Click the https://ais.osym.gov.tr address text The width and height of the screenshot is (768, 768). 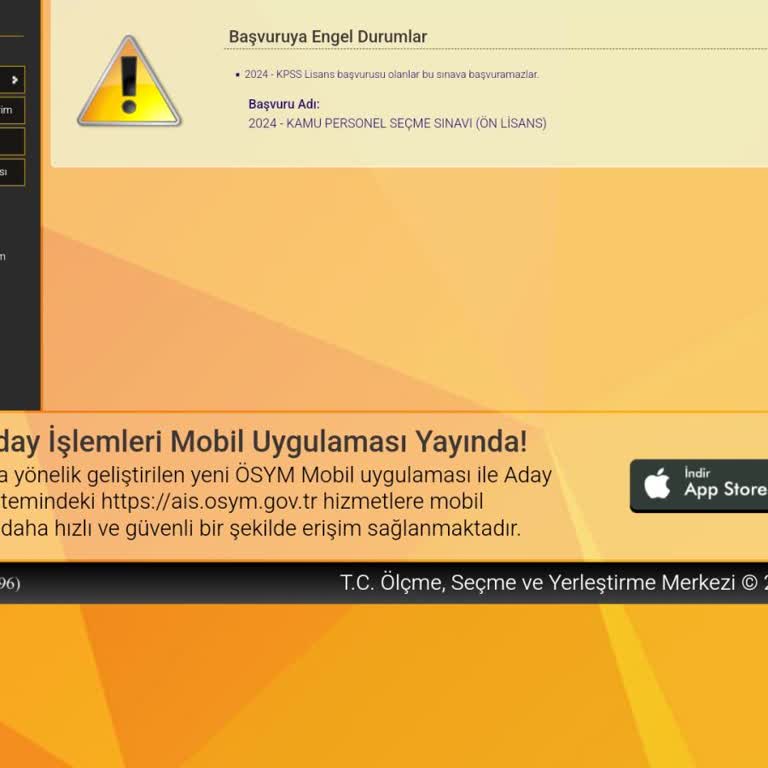coord(209,501)
